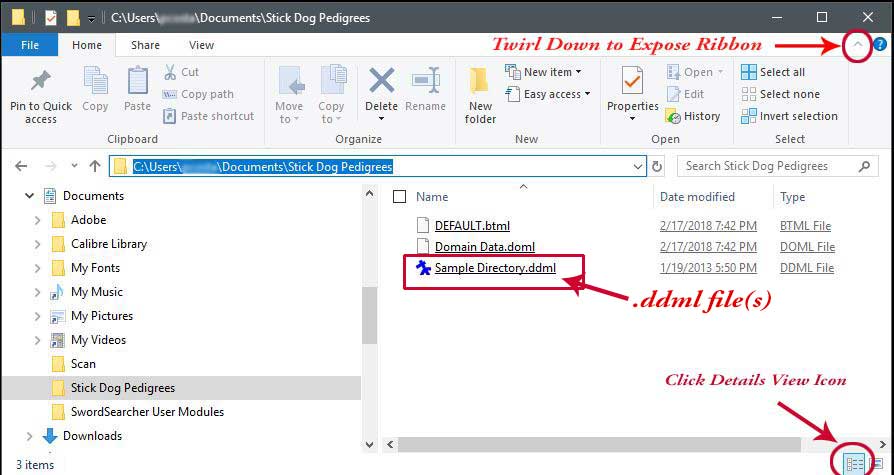Image resolution: width=894 pixels, height=475 pixels.
Task: Go Back using the left arrow
Action: tap(21, 167)
